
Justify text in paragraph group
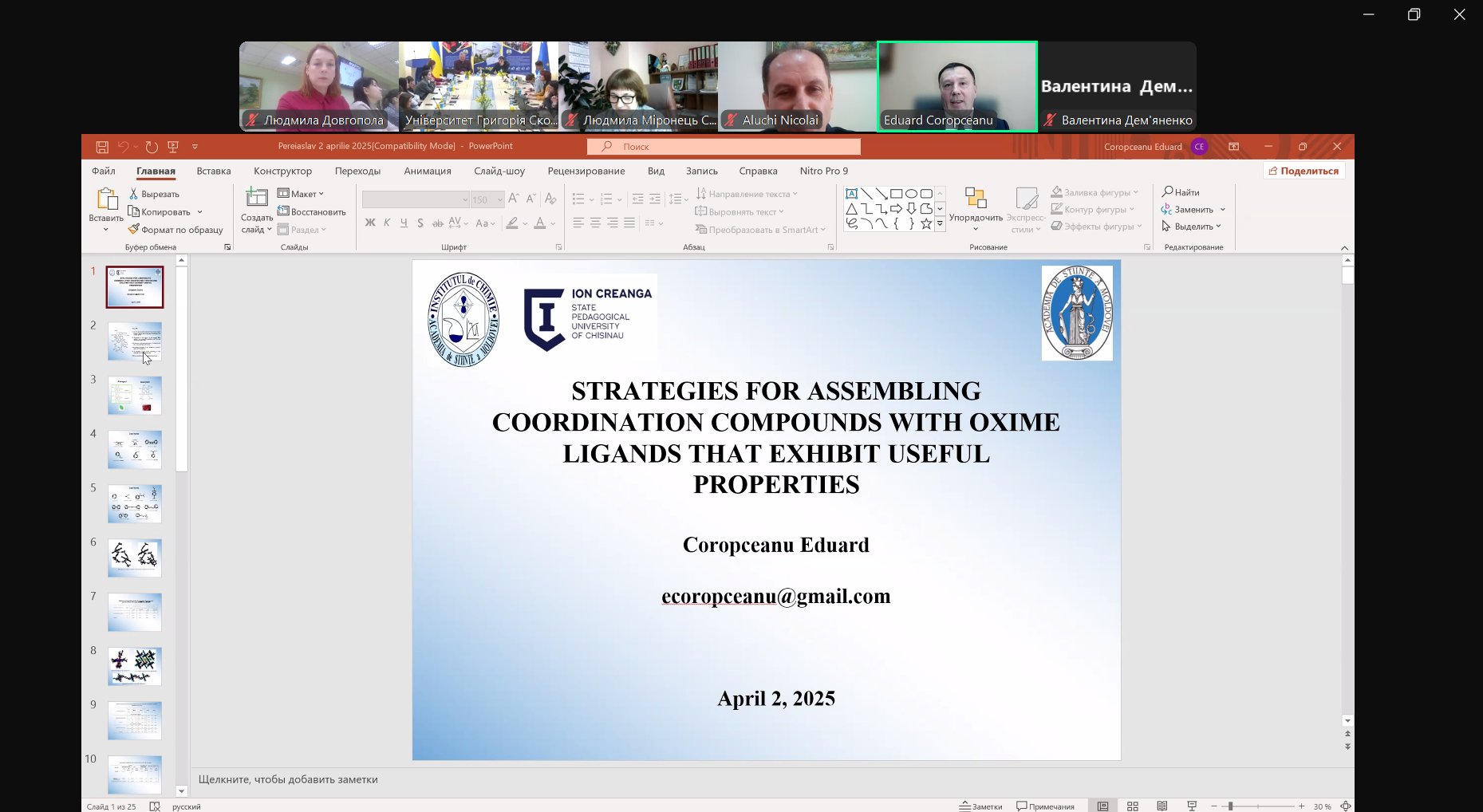coord(629,223)
